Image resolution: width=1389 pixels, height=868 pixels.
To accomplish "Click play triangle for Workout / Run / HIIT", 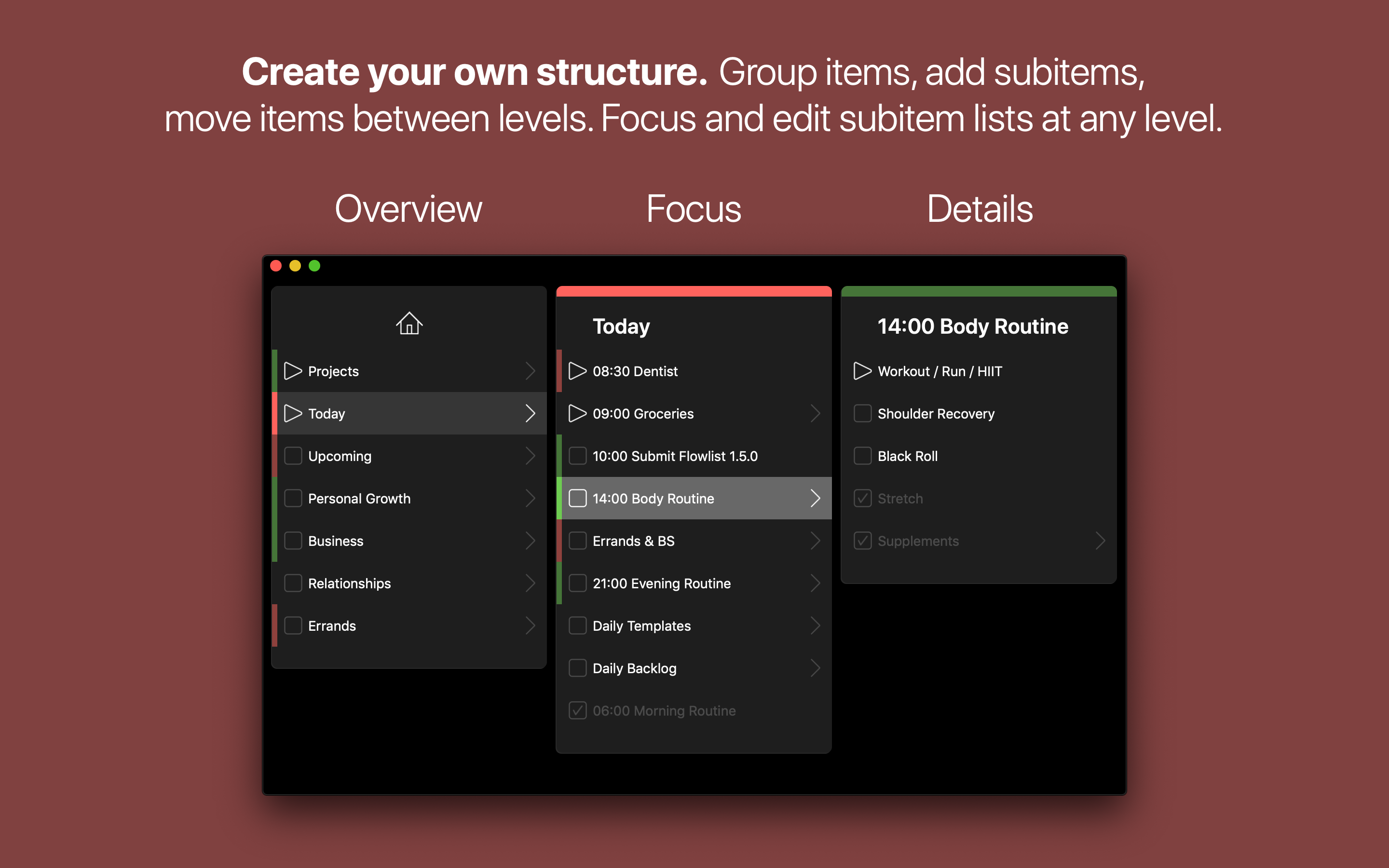I will [x=862, y=371].
